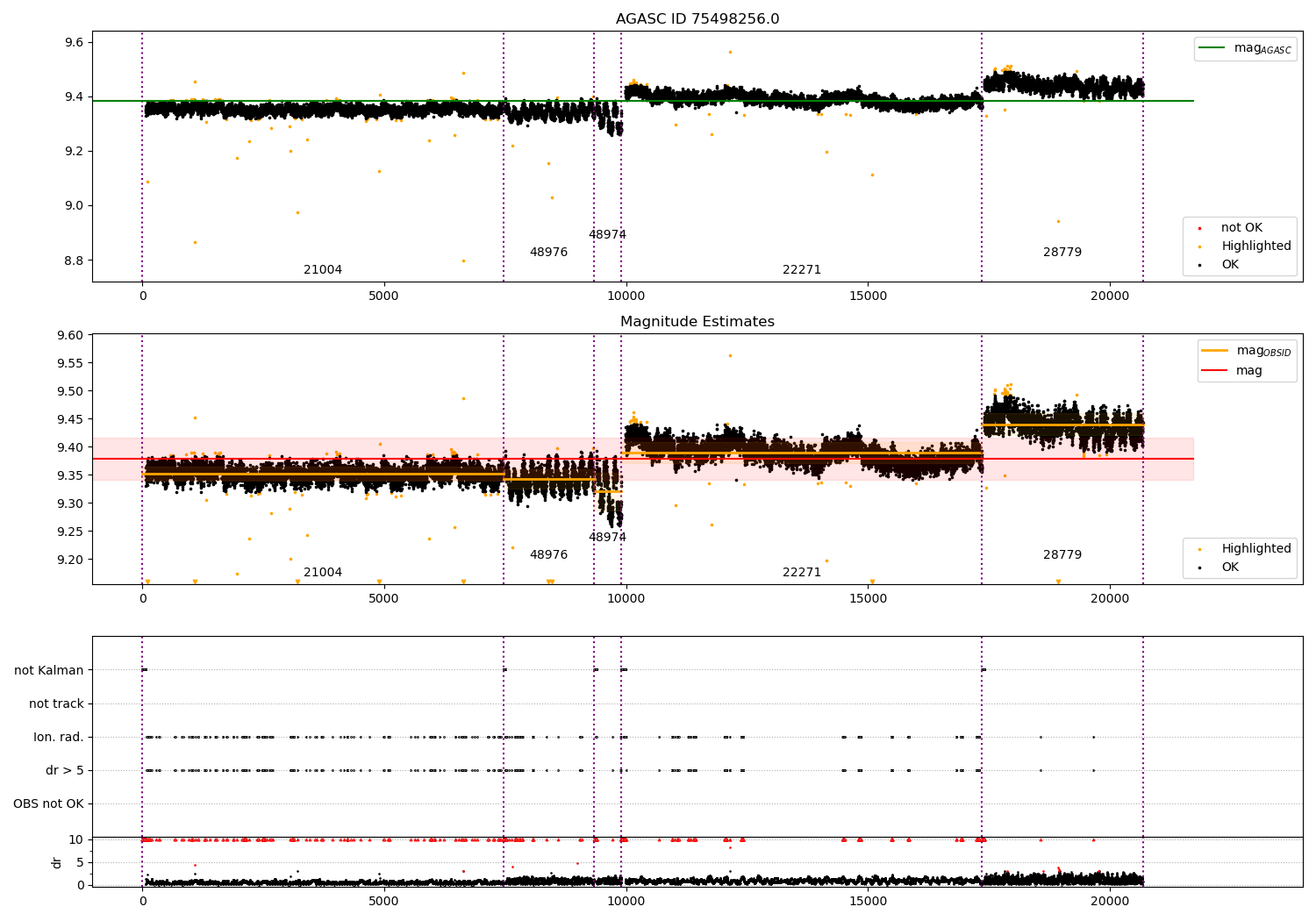Click the red 'mag' legend line
1316x921 pixels.
click(x=1215, y=370)
